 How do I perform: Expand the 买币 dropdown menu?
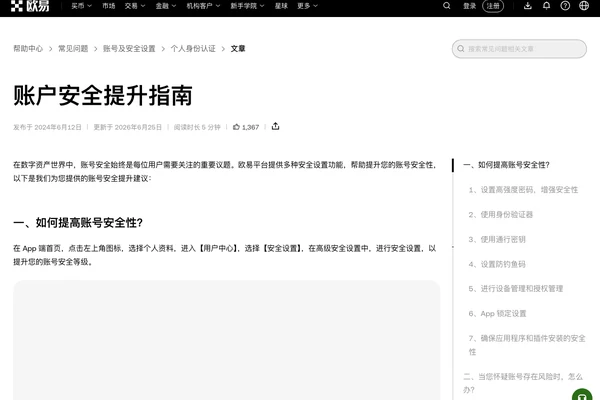tap(82, 6)
